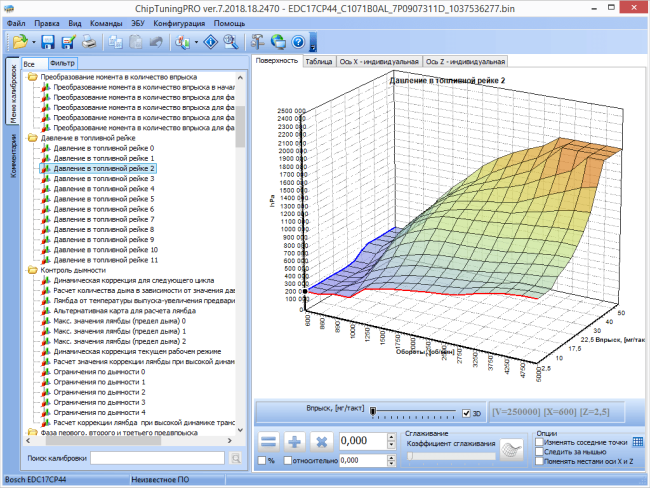This screenshot has width=650, height=488.
Task: Open the Помощь menu
Action: click(x=229, y=24)
